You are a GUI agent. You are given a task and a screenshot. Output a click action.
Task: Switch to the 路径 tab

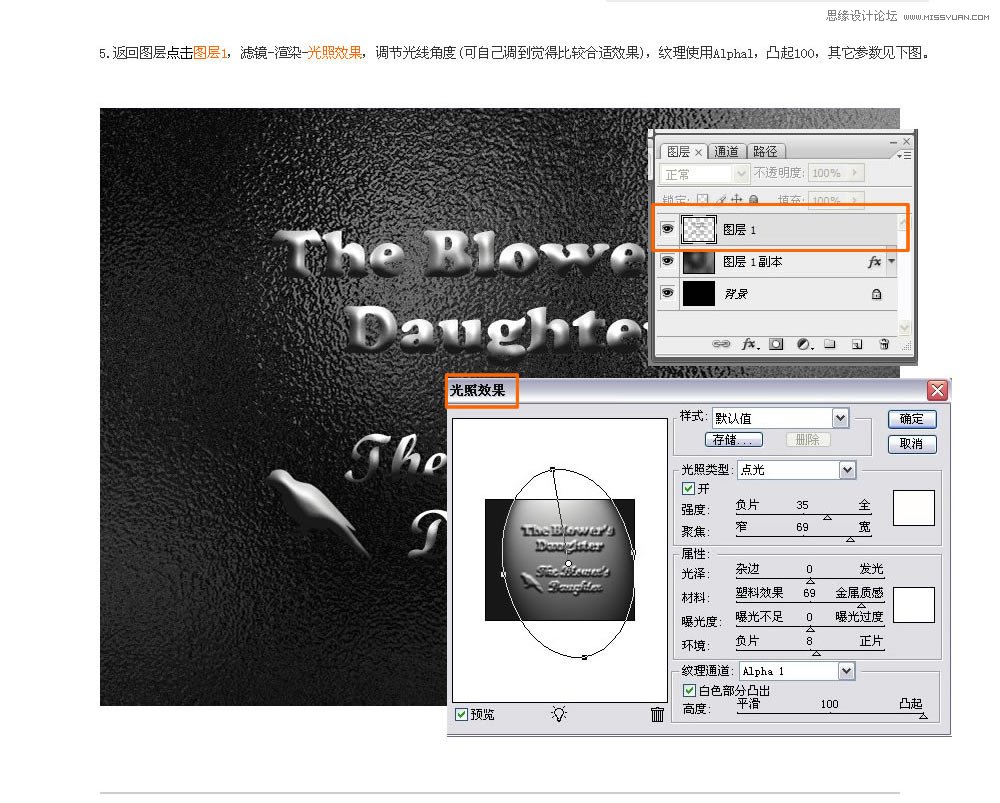point(765,151)
